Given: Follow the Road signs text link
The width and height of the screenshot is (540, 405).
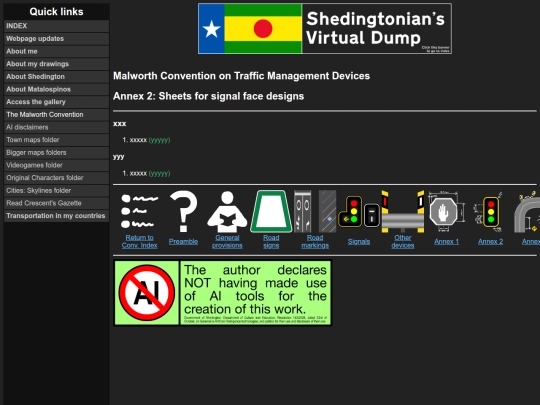Looking at the screenshot, I should pyautogui.click(x=271, y=241).
